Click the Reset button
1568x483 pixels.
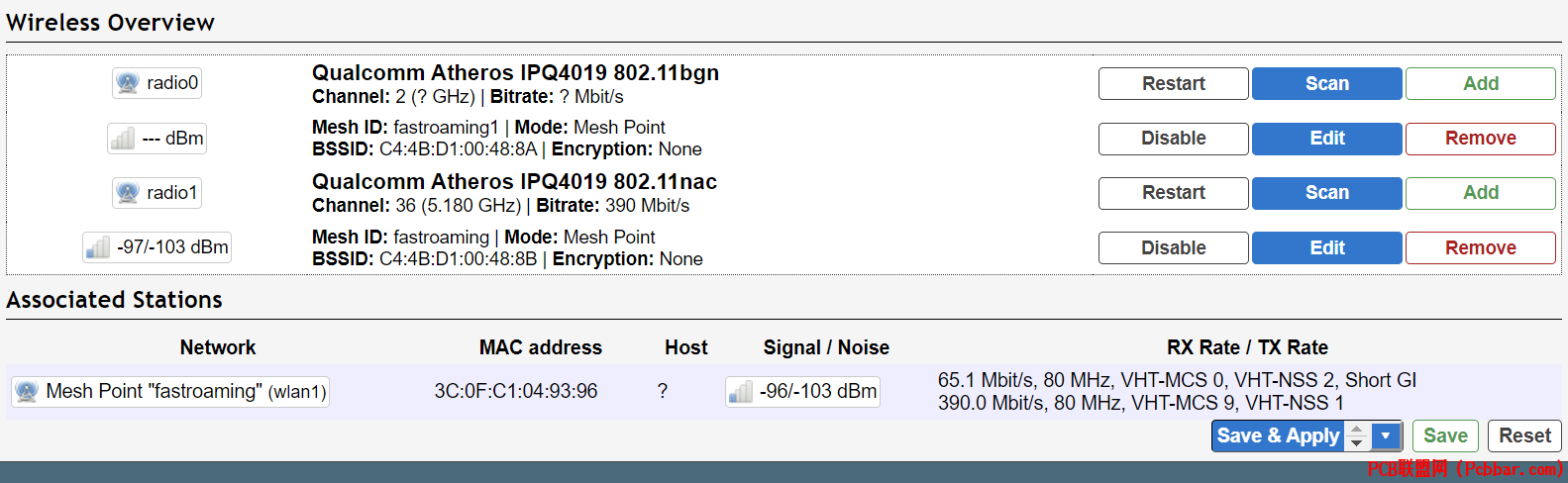click(x=1524, y=436)
